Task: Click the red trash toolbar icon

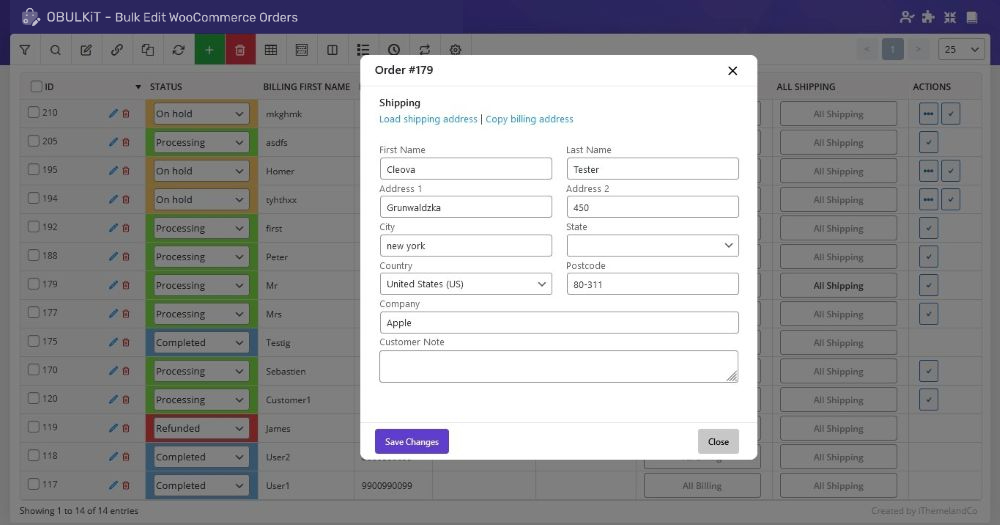Action: tap(240, 49)
